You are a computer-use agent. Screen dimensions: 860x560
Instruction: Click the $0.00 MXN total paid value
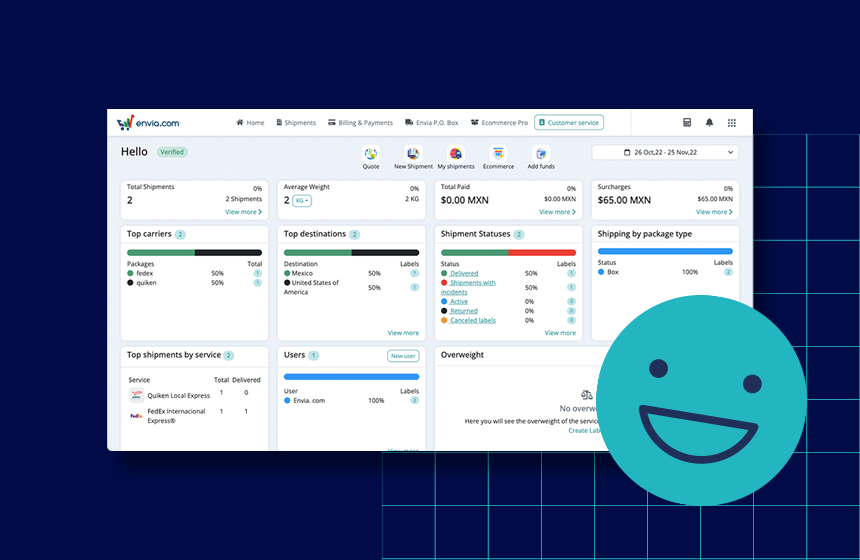[465, 200]
